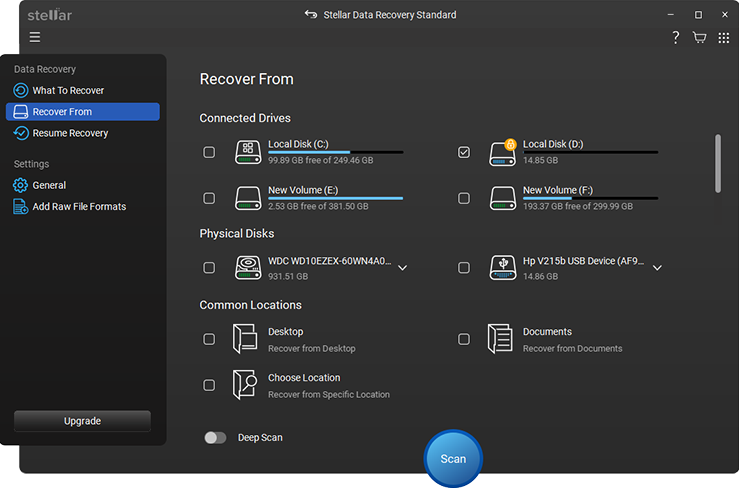Click the drives list vertical scrollbar

718,164
